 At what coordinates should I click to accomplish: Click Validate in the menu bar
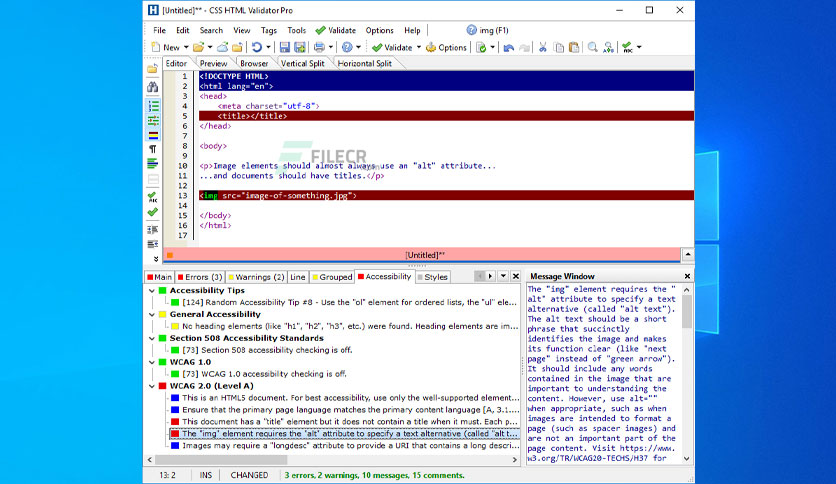[x=336, y=30]
